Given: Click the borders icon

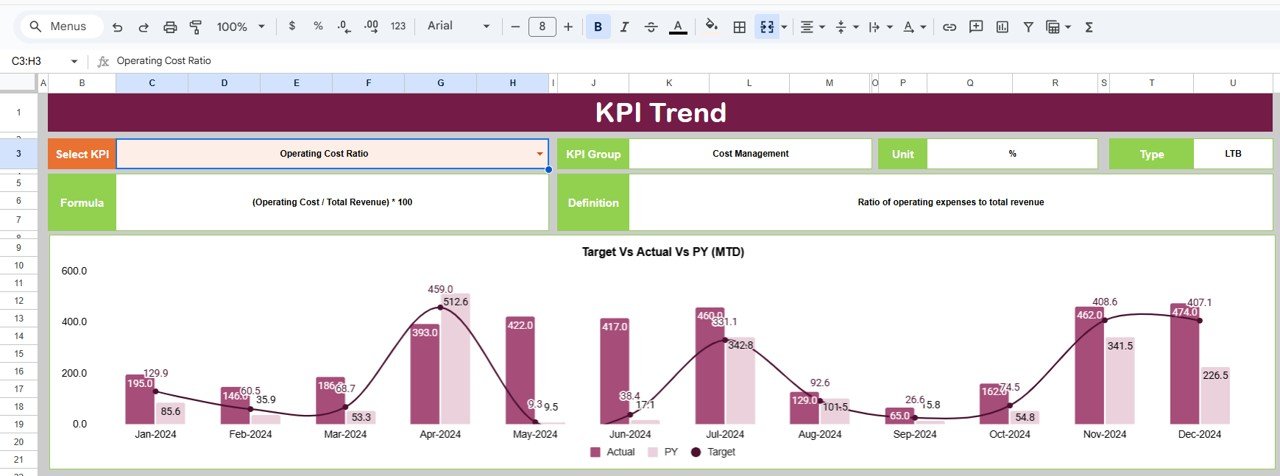Looking at the screenshot, I should (740, 27).
